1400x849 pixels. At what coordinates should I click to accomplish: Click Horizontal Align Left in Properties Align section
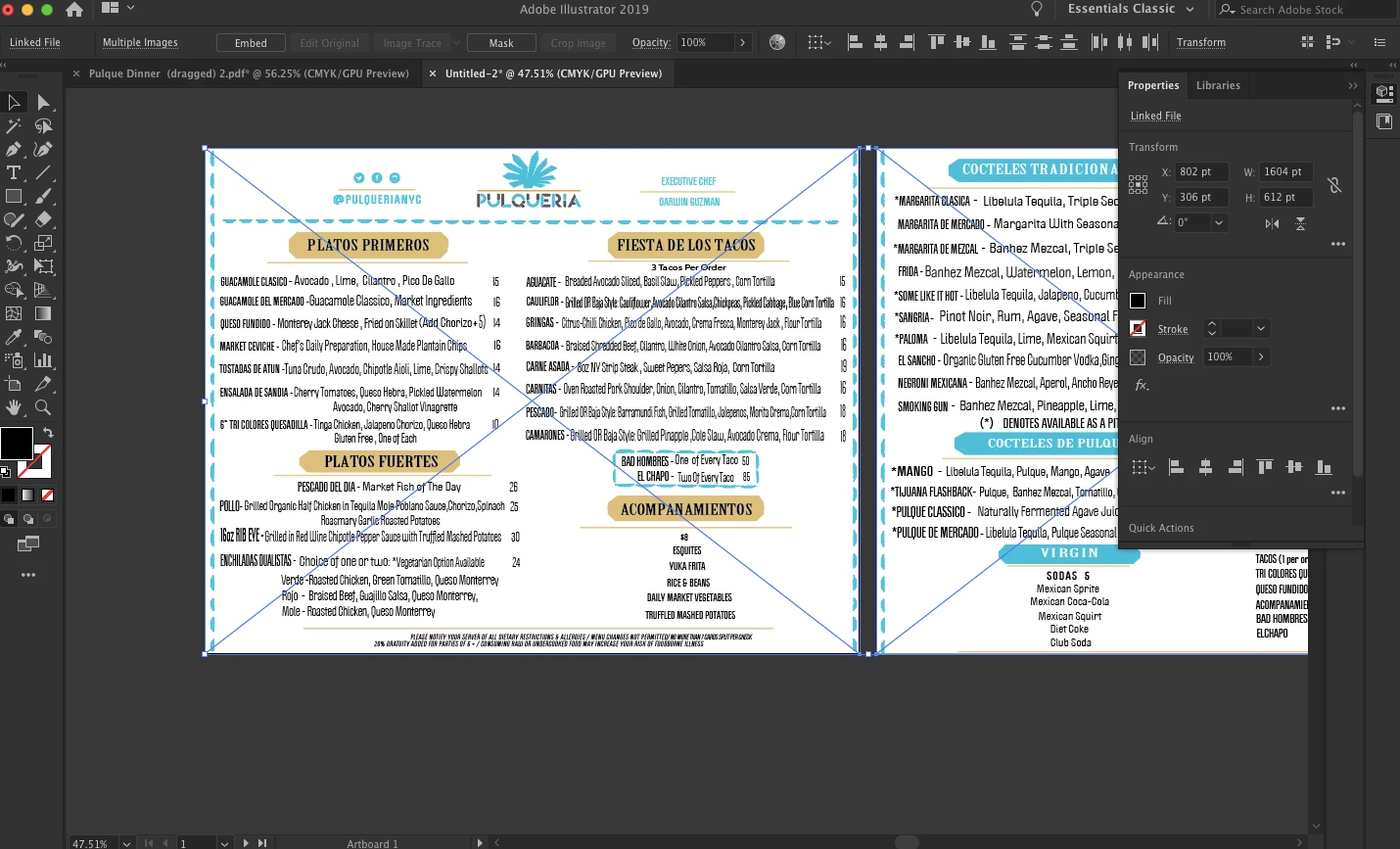pos(1177,467)
